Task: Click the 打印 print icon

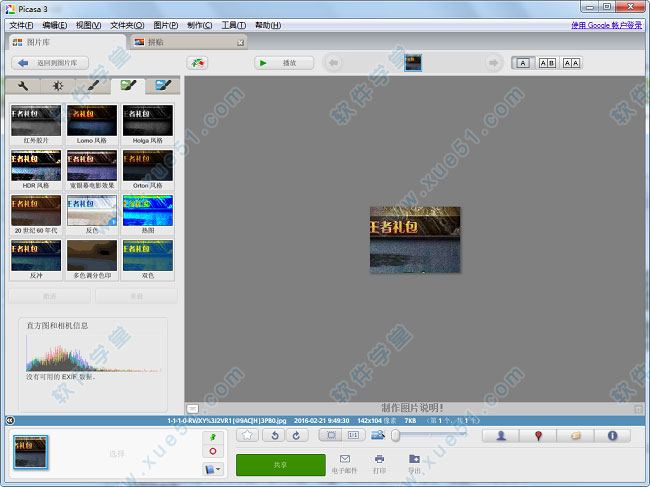Action: click(379, 464)
